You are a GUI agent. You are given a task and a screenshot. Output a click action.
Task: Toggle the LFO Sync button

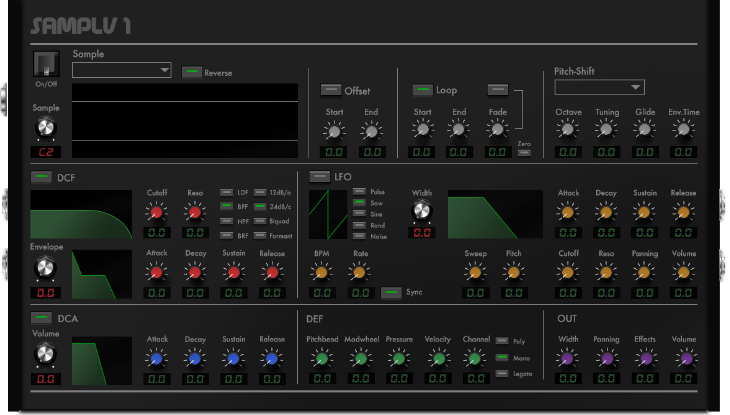click(x=391, y=292)
